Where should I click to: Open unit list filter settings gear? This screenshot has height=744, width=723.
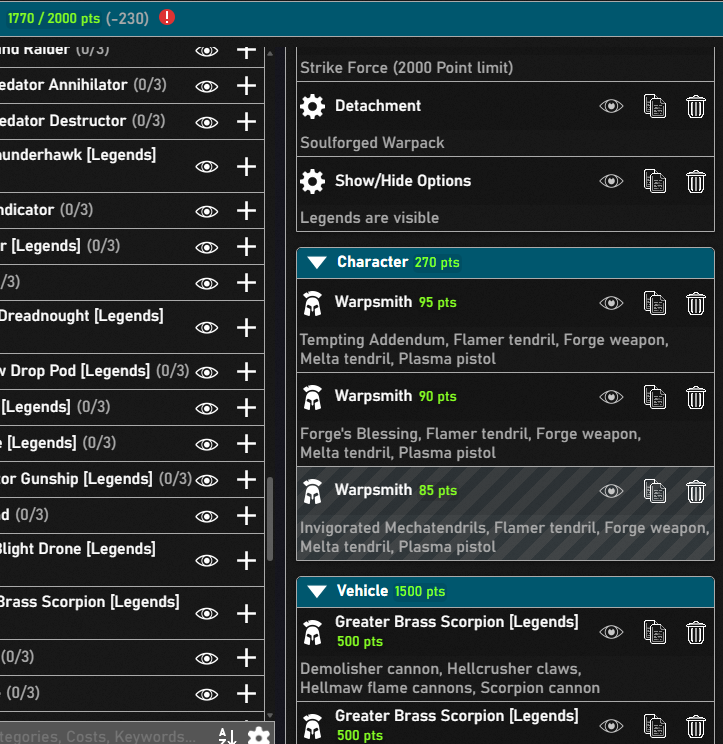[x=259, y=735]
